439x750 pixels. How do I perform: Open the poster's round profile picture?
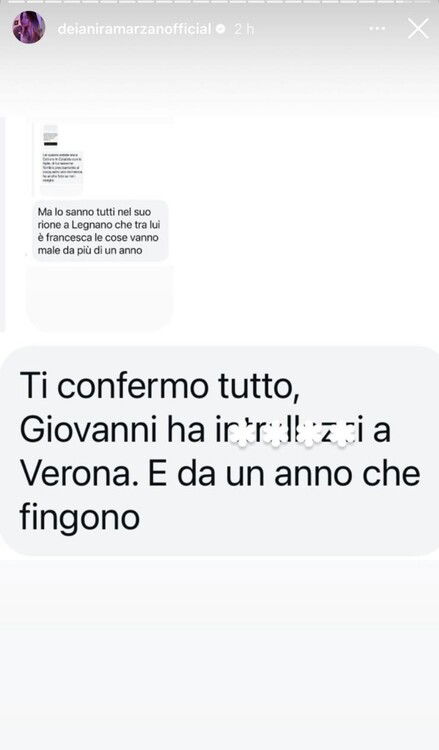coord(29,27)
